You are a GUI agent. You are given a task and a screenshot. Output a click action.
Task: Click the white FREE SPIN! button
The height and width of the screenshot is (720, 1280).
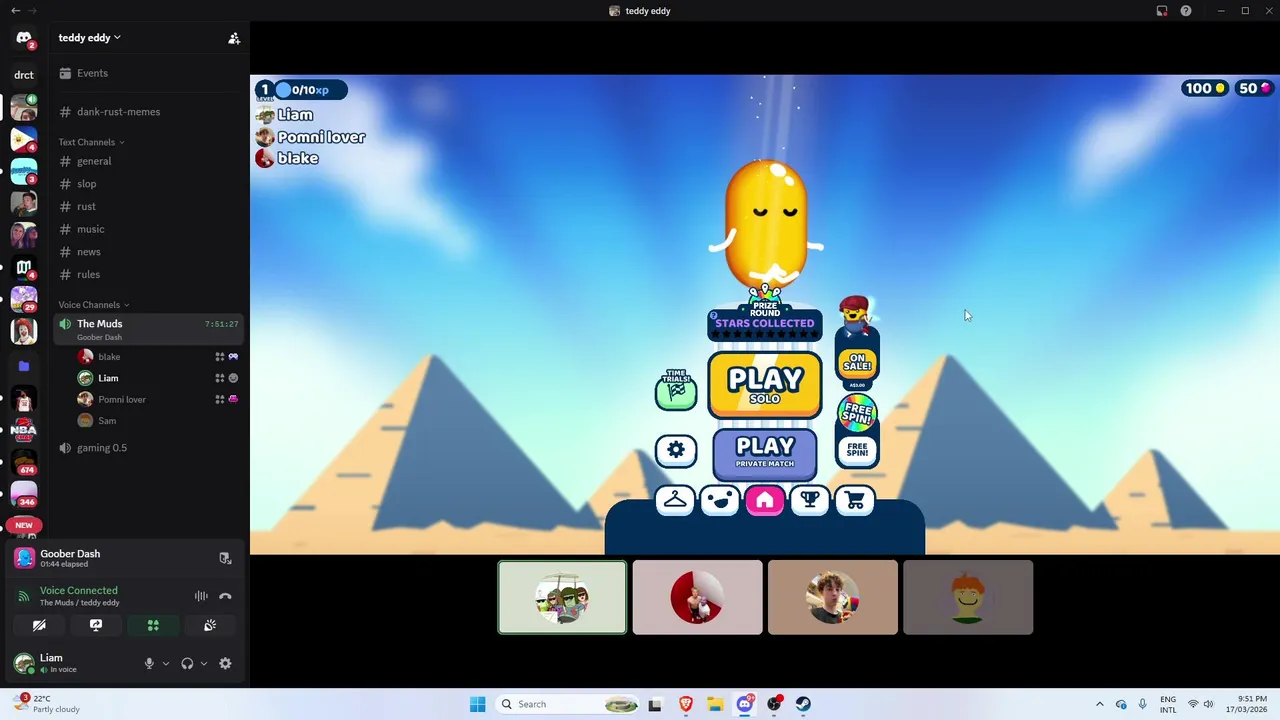coord(857,450)
